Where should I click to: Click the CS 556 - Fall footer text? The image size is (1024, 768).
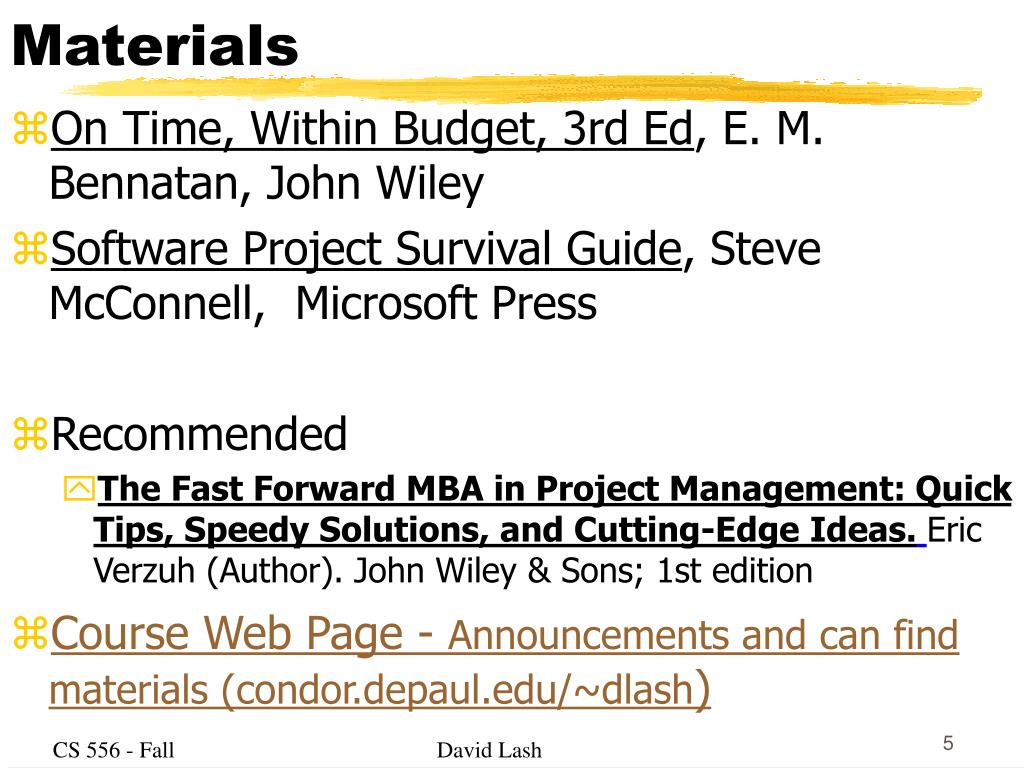114,750
